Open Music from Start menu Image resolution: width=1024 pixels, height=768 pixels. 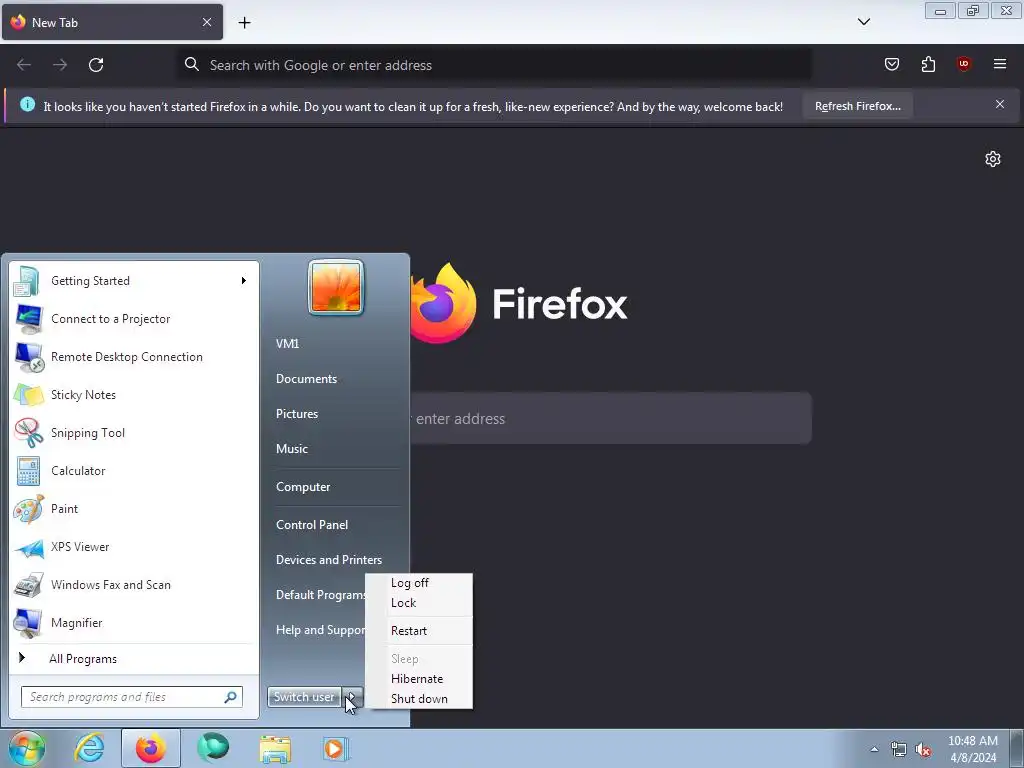pyautogui.click(x=292, y=449)
